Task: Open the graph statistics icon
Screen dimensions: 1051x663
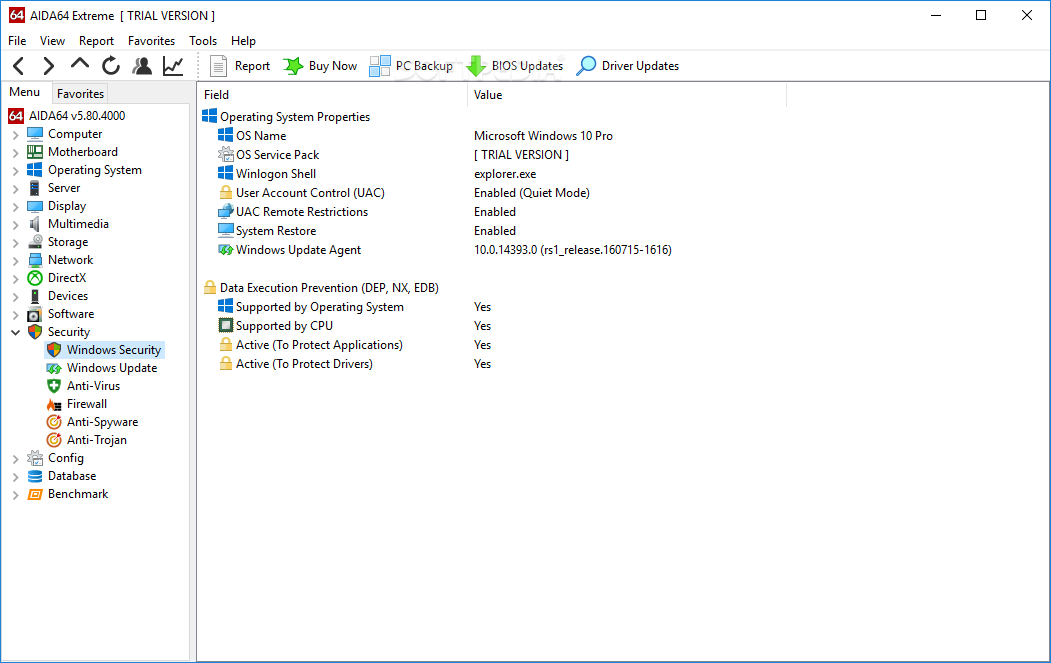Action: (173, 66)
